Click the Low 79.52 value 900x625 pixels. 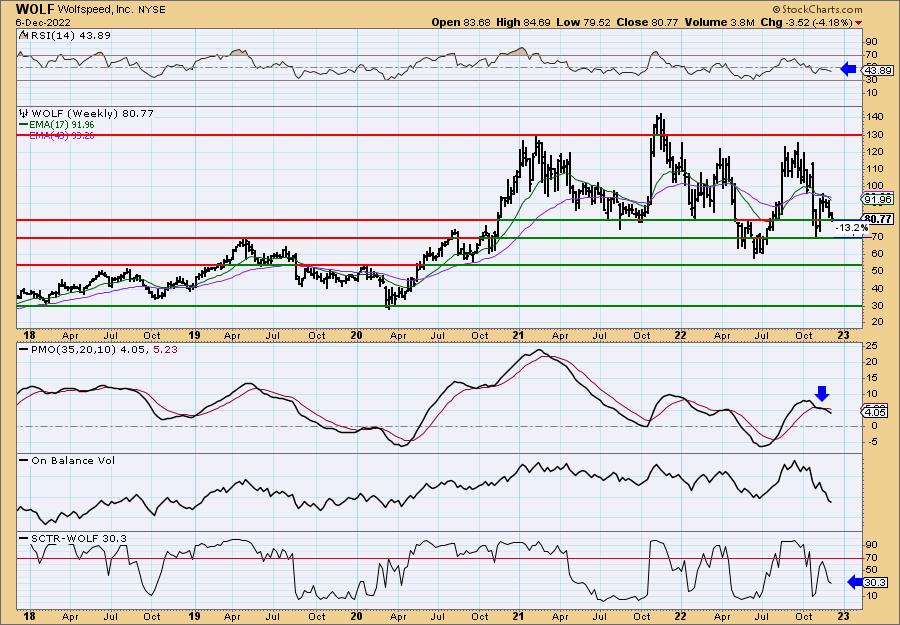coord(584,22)
